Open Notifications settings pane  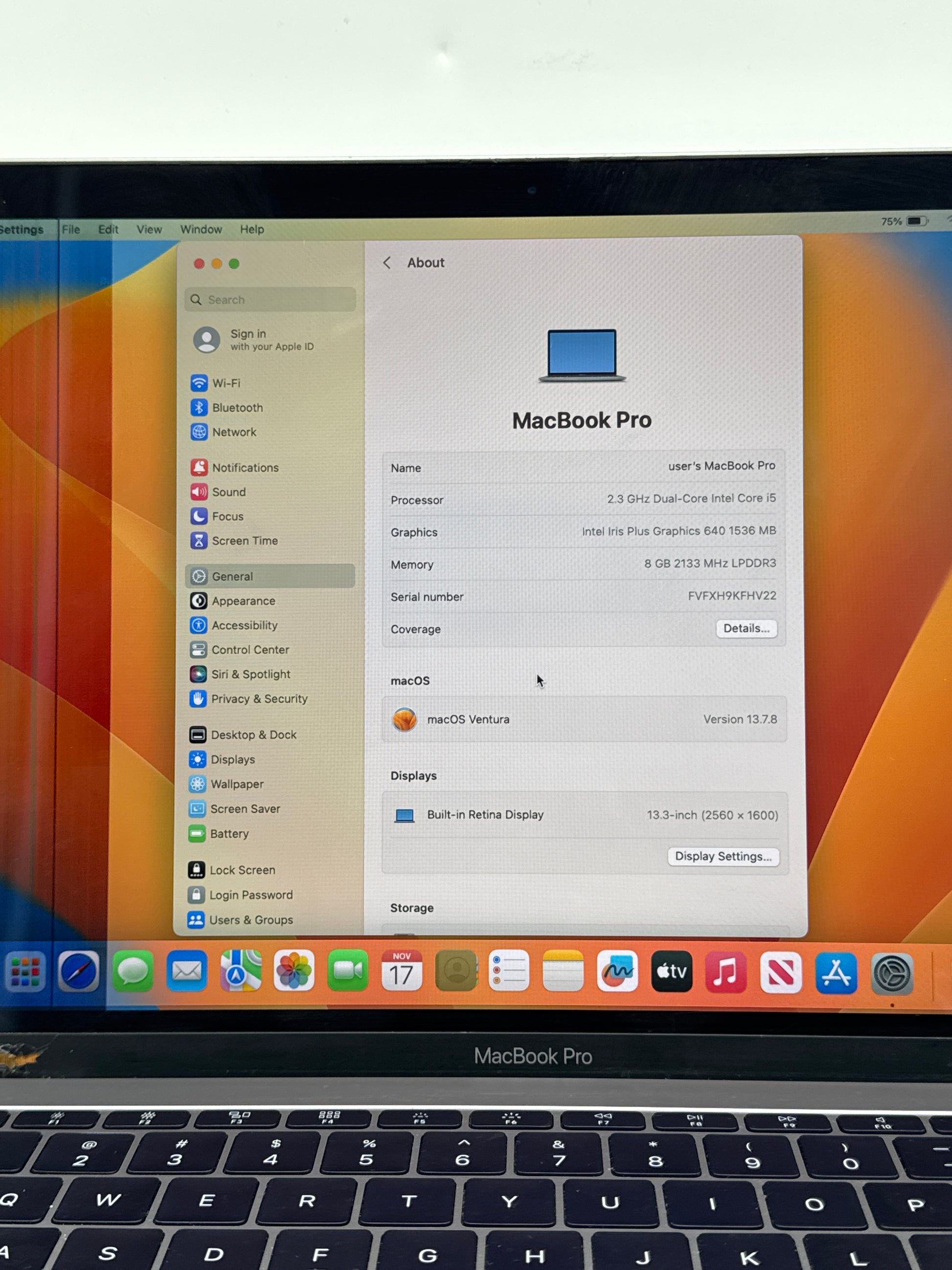(245, 467)
